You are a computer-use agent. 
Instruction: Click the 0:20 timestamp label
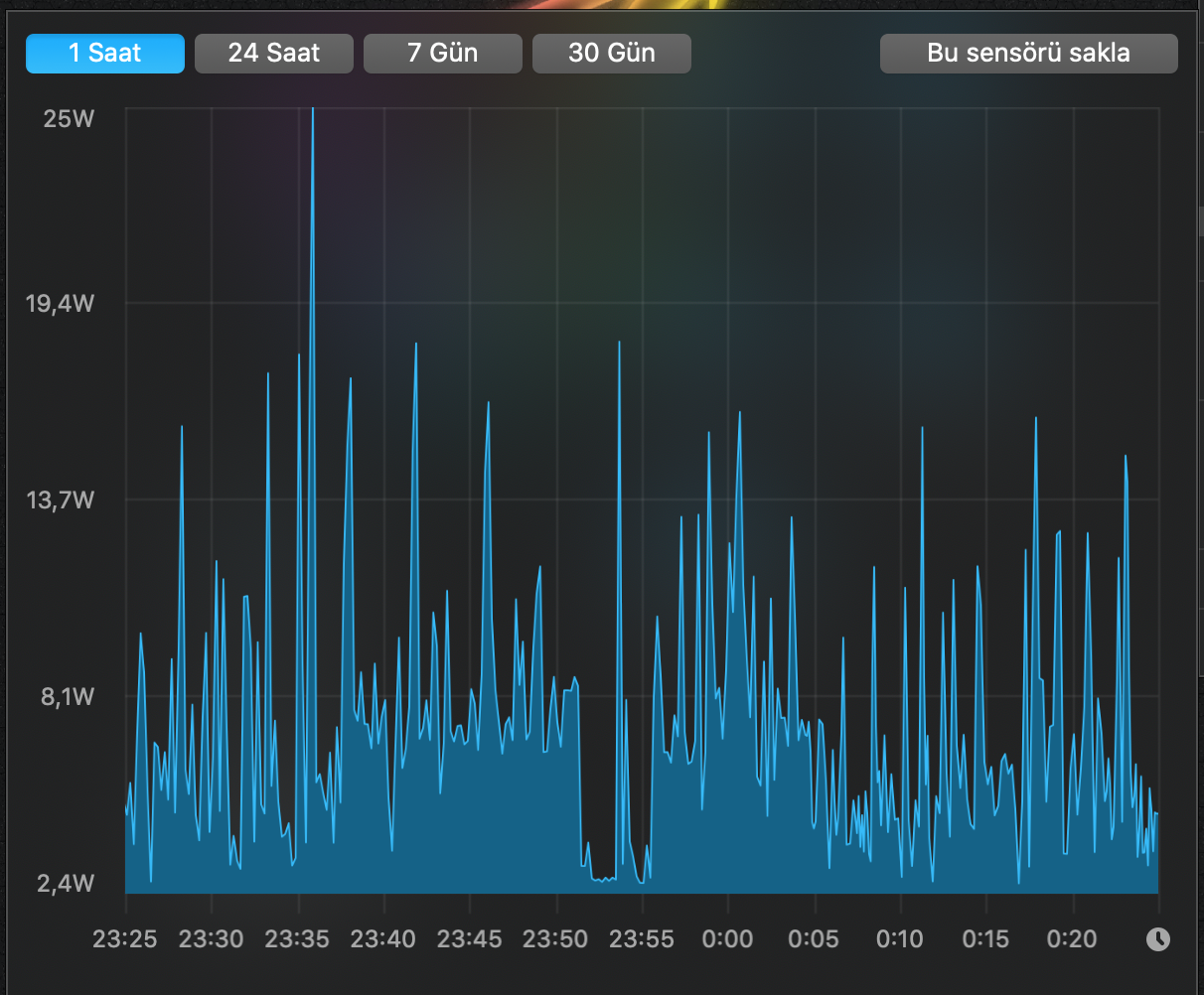pyautogui.click(x=1072, y=938)
